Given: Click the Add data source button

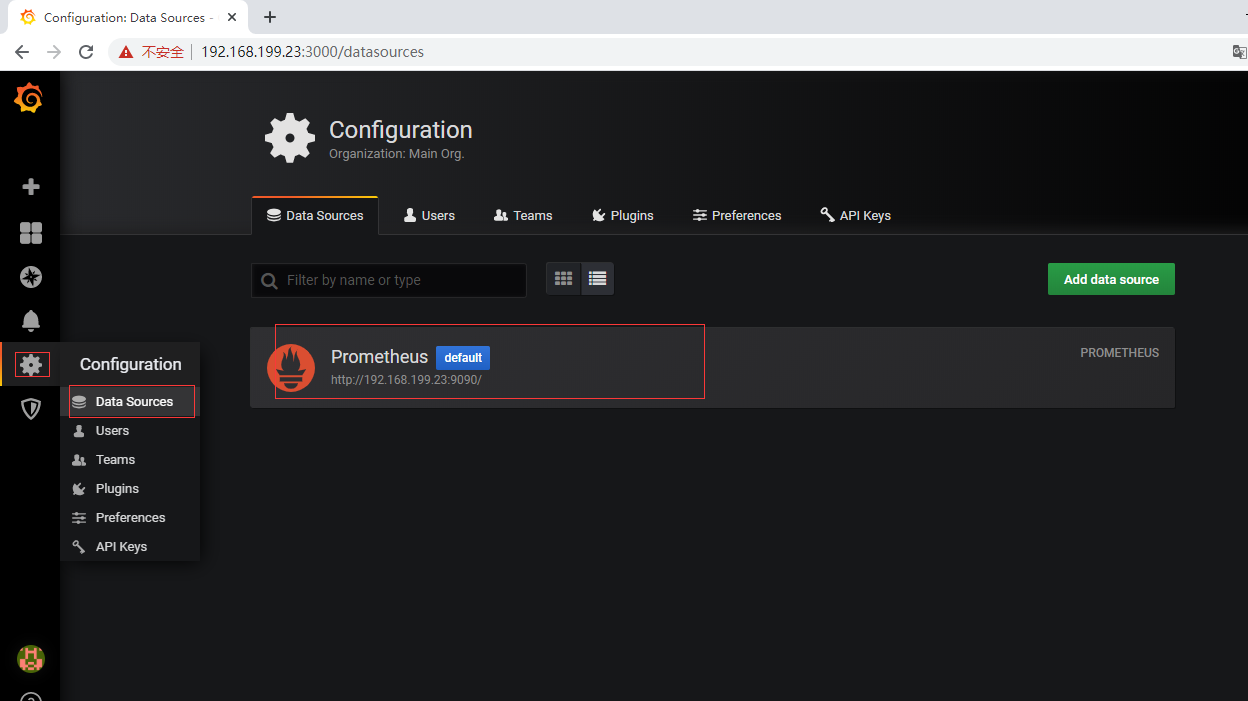Looking at the screenshot, I should pos(1111,279).
